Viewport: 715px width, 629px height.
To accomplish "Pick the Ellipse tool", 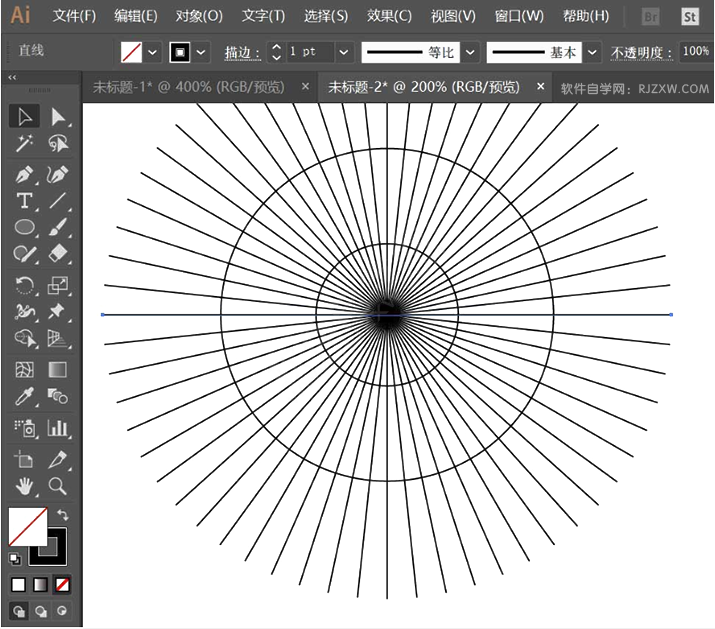I will point(26,228).
